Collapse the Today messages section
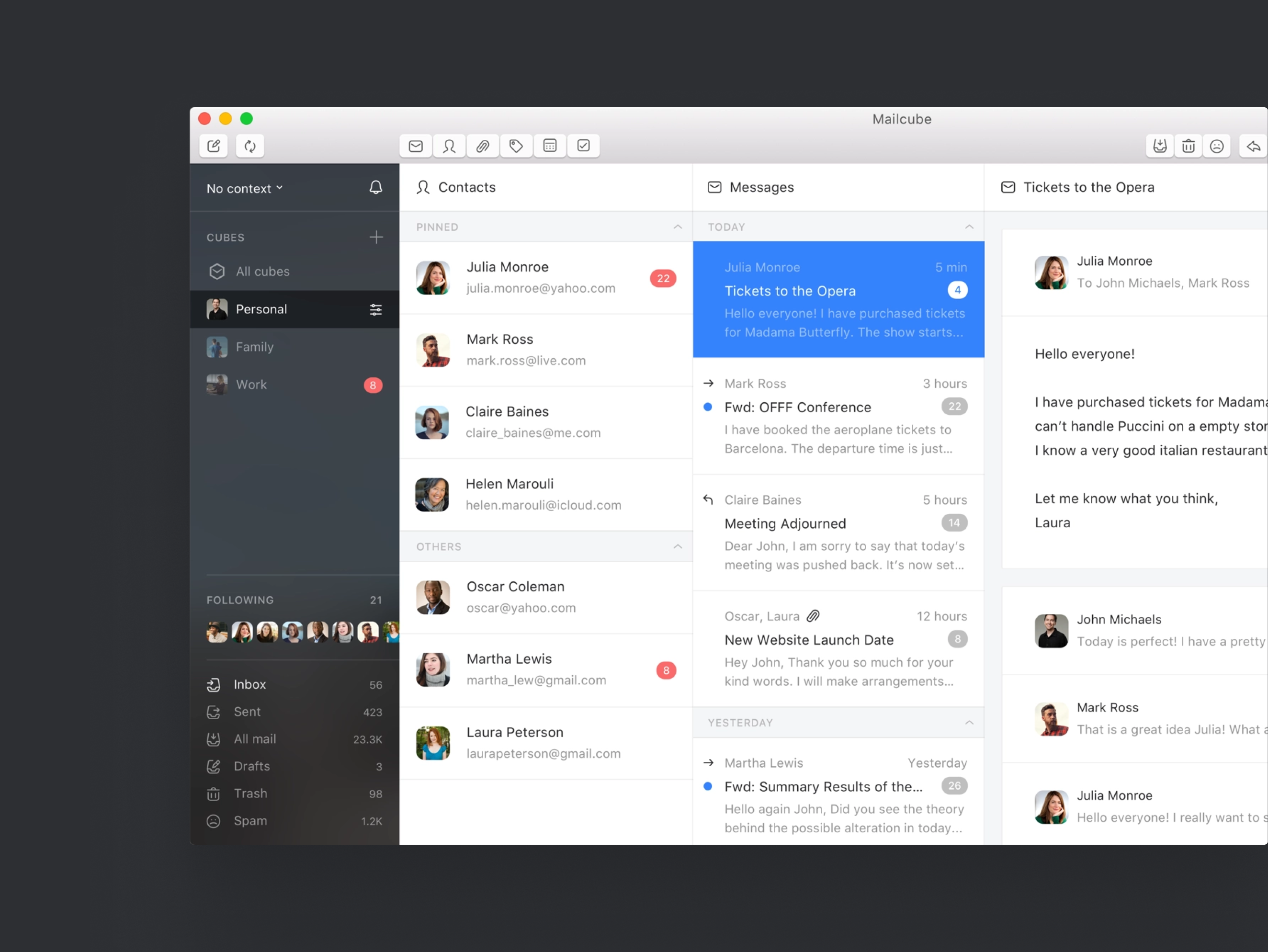 pos(969,227)
